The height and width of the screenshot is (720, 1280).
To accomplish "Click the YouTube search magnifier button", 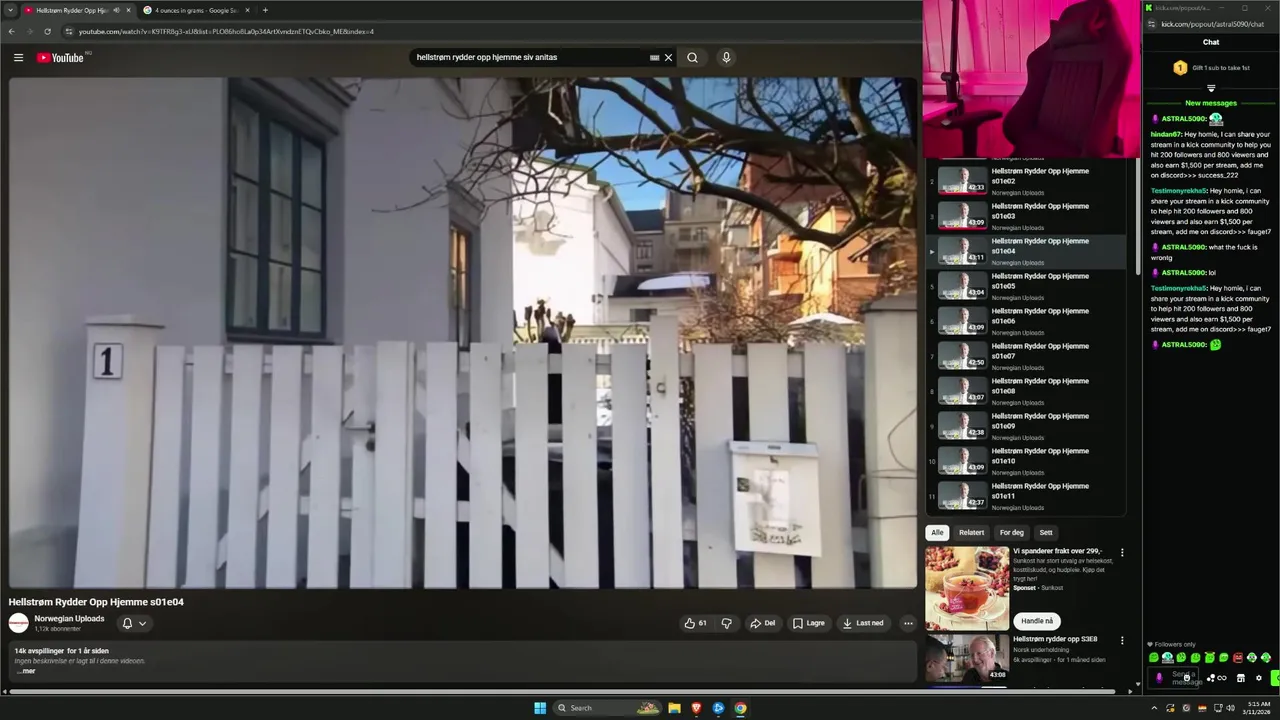I will click(x=692, y=58).
